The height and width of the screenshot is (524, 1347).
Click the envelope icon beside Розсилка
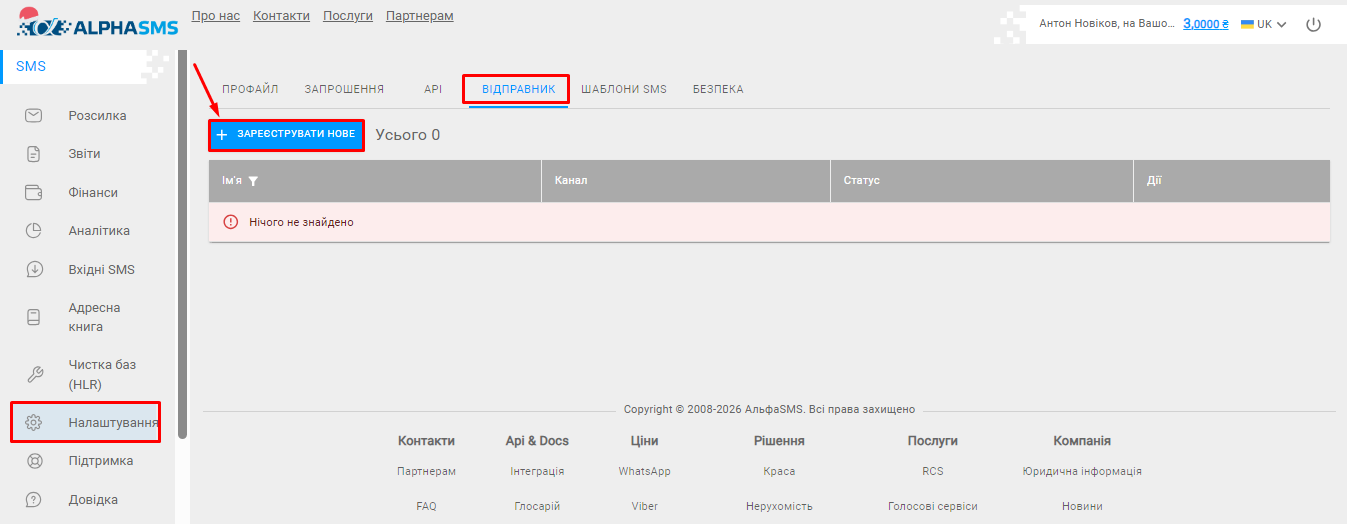34,116
